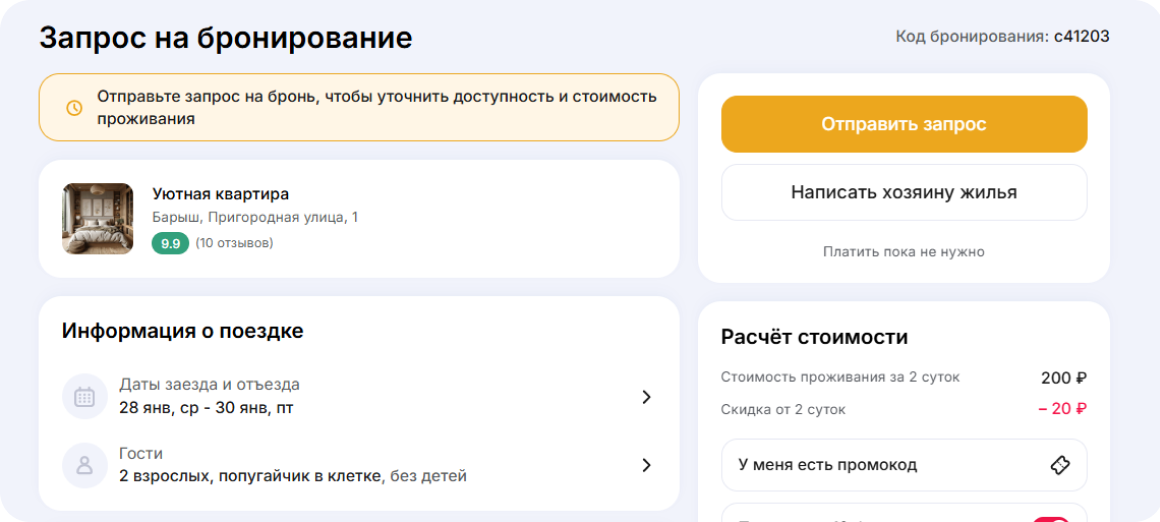This screenshot has height=522, width=1160.
Task: Click the apartment bedroom thumbnail photo
Action: [x=98, y=218]
